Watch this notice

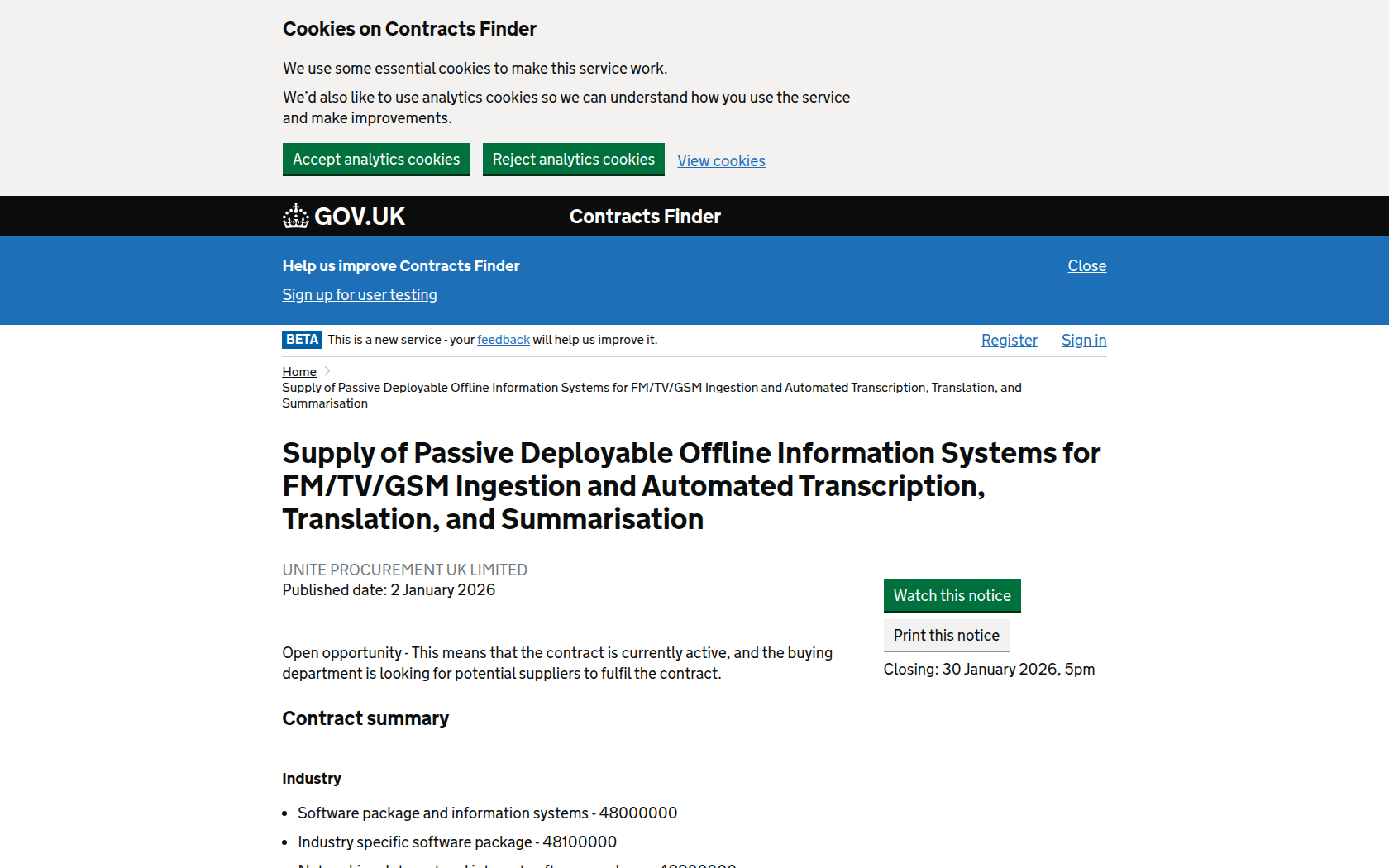point(952,596)
